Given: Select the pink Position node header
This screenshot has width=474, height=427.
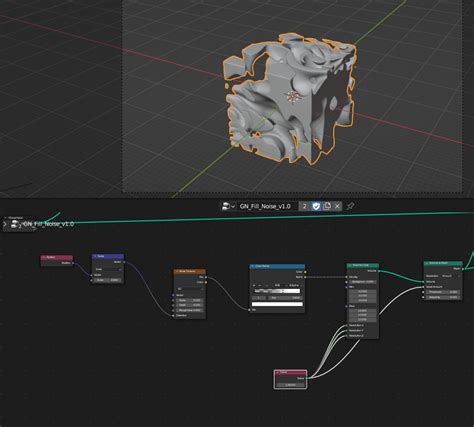Looking at the screenshot, I should point(57,257).
